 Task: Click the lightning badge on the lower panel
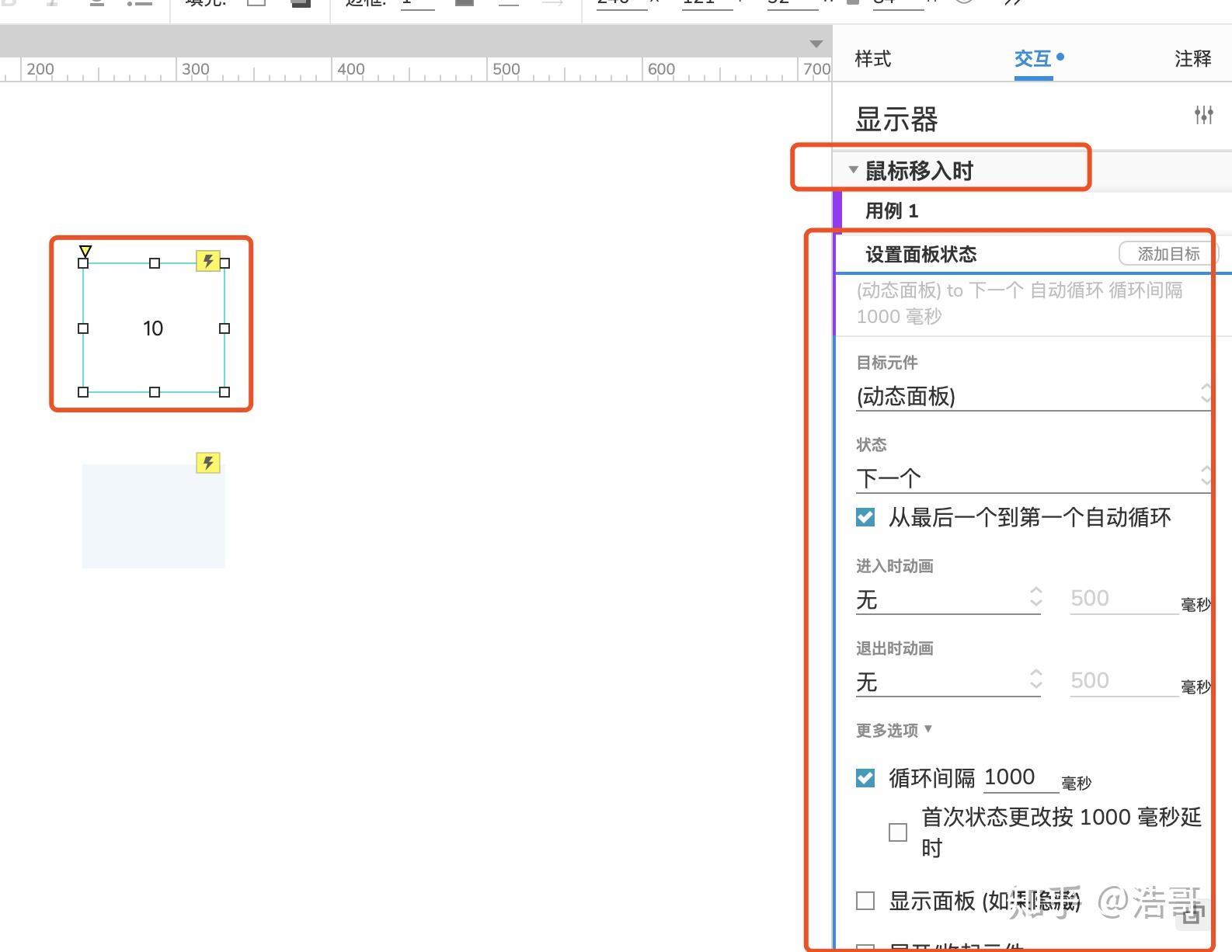(208, 463)
